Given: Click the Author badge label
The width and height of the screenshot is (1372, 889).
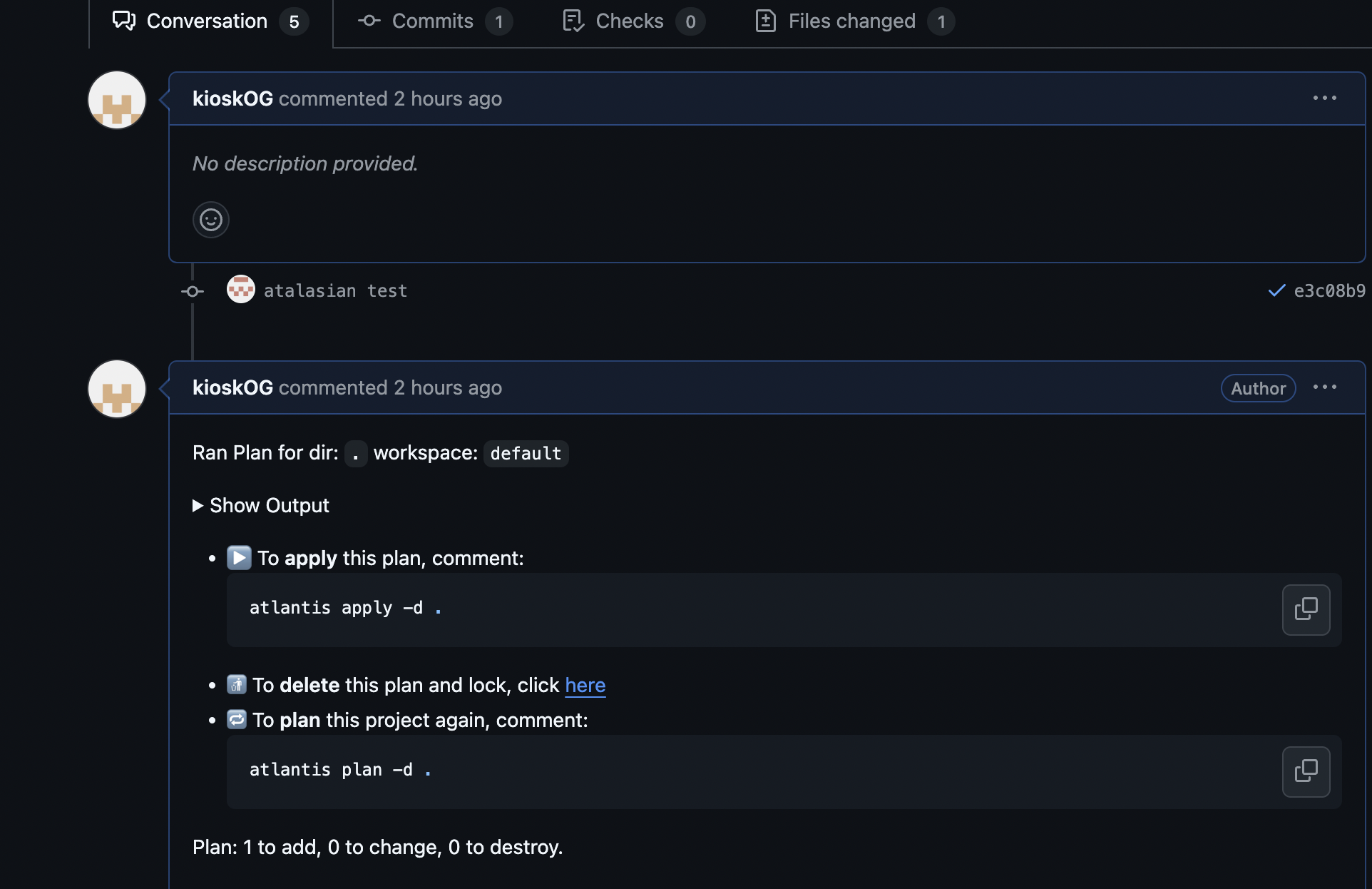Looking at the screenshot, I should point(1258,388).
